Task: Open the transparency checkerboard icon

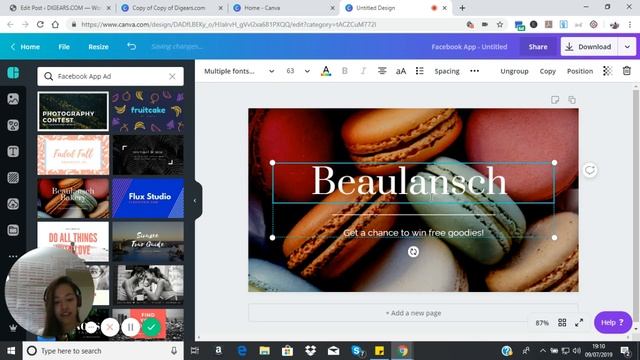Action: click(x=607, y=71)
